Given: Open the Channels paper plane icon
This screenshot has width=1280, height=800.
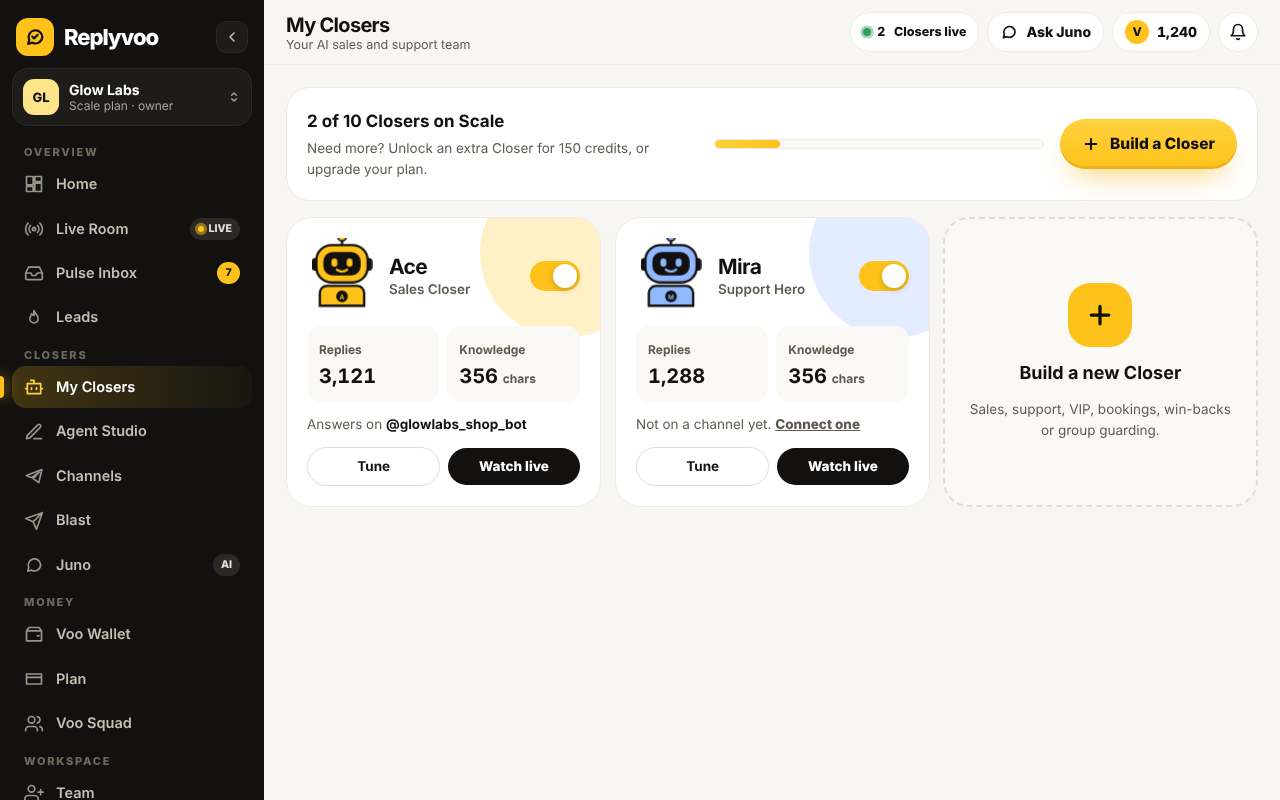Looking at the screenshot, I should coord(34,476).
